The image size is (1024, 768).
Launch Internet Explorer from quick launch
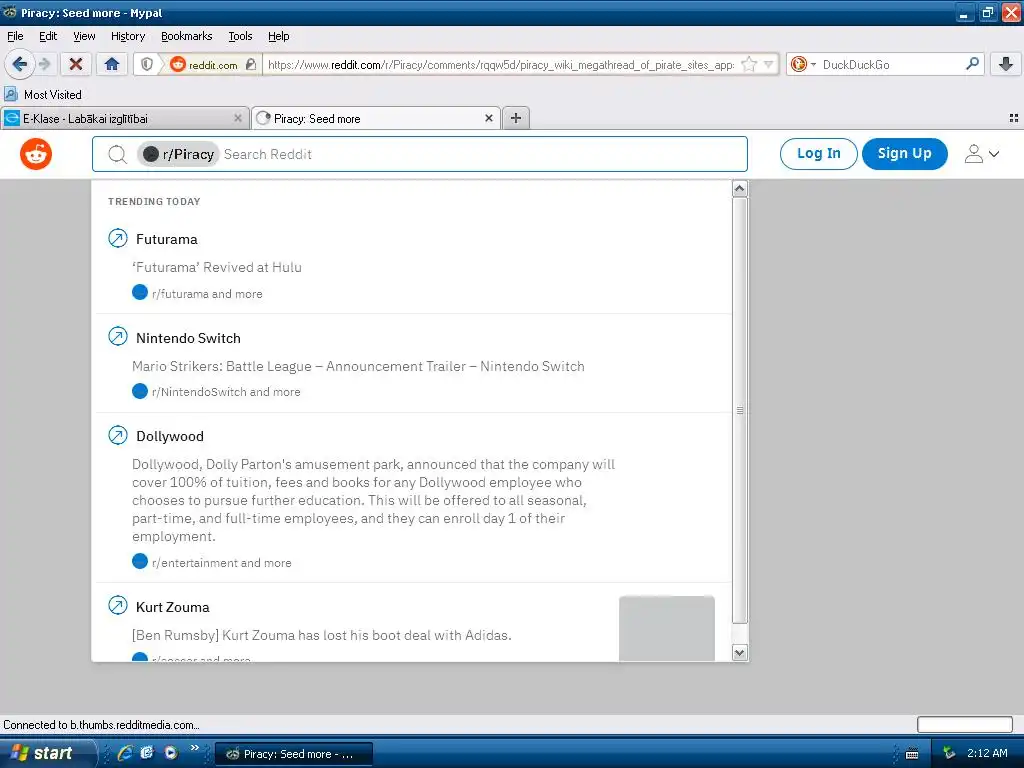pyautogui.click(x=124, y=753)
